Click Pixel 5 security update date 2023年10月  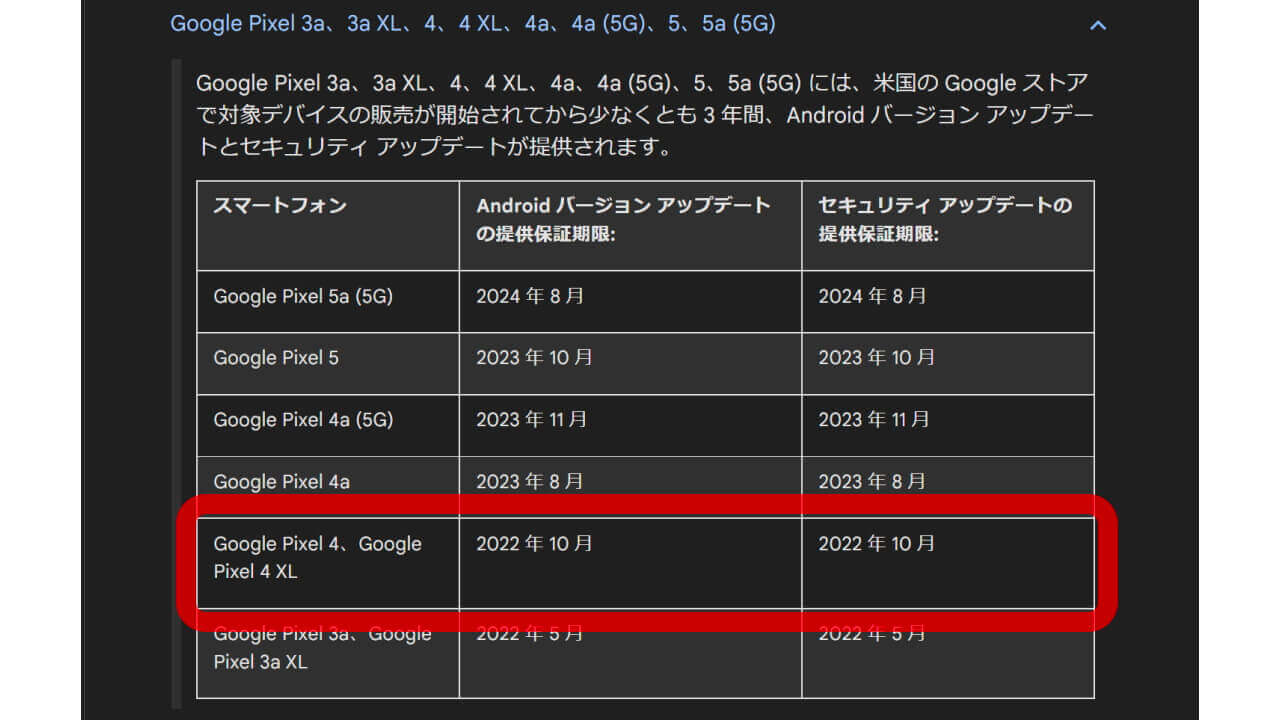click(877, 358)
